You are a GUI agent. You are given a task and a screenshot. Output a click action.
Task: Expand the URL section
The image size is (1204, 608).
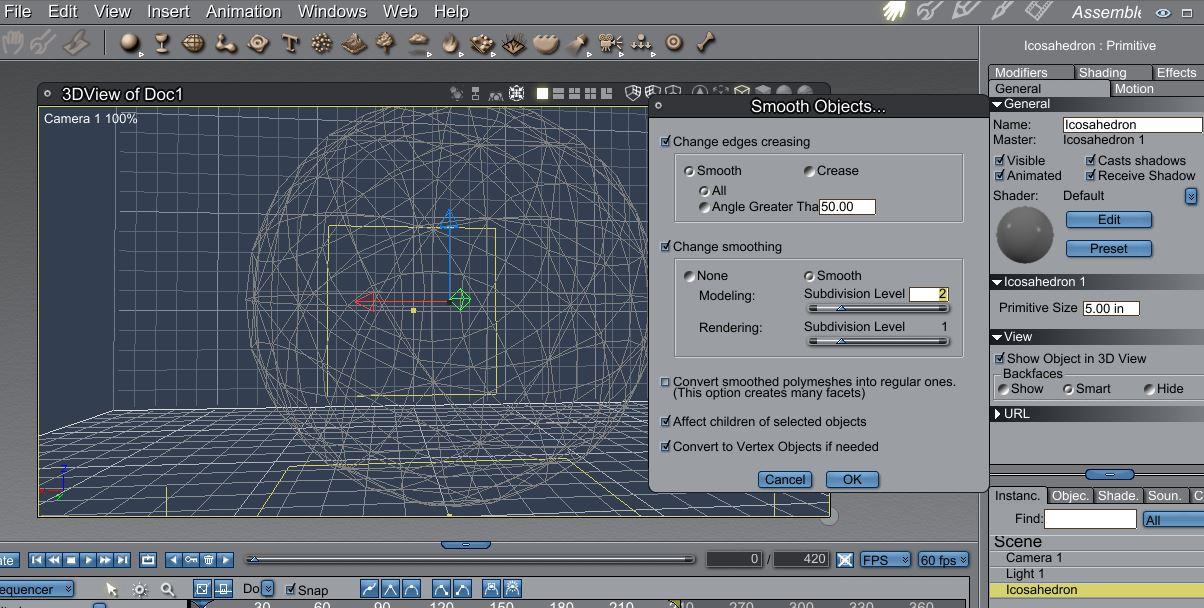coord(997,414)
